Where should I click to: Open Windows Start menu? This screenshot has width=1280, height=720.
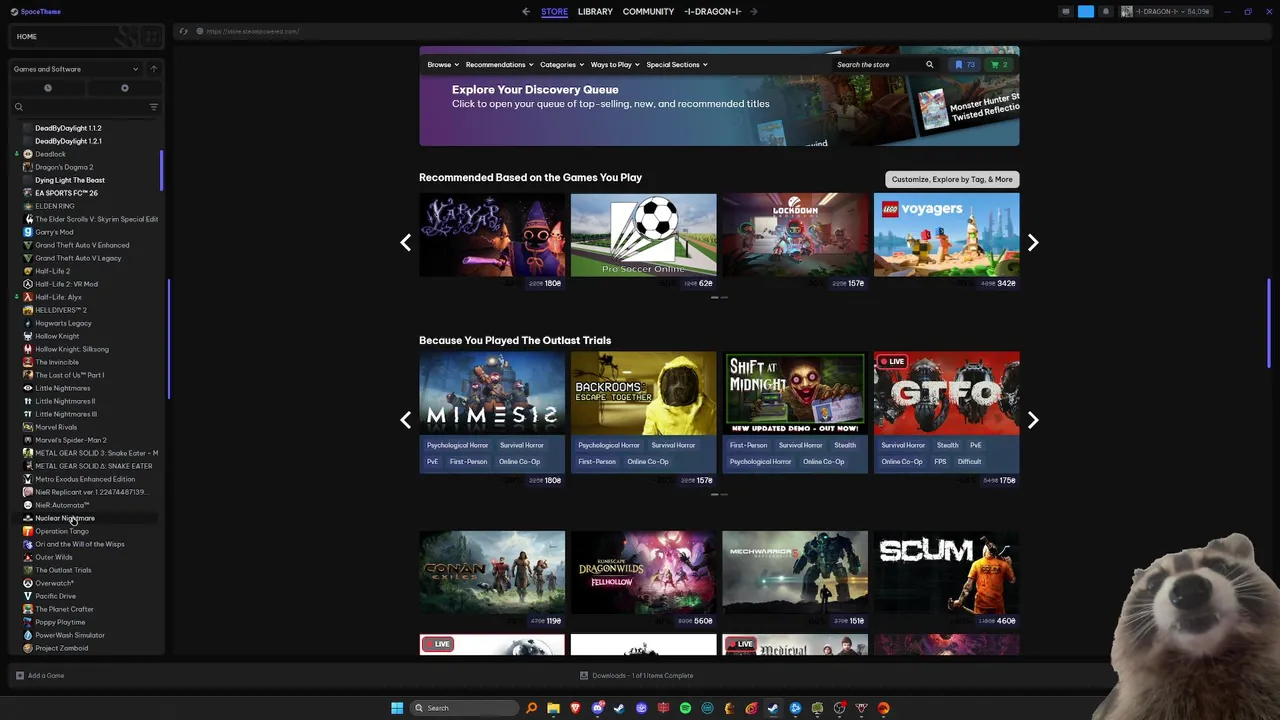[397, 708]
